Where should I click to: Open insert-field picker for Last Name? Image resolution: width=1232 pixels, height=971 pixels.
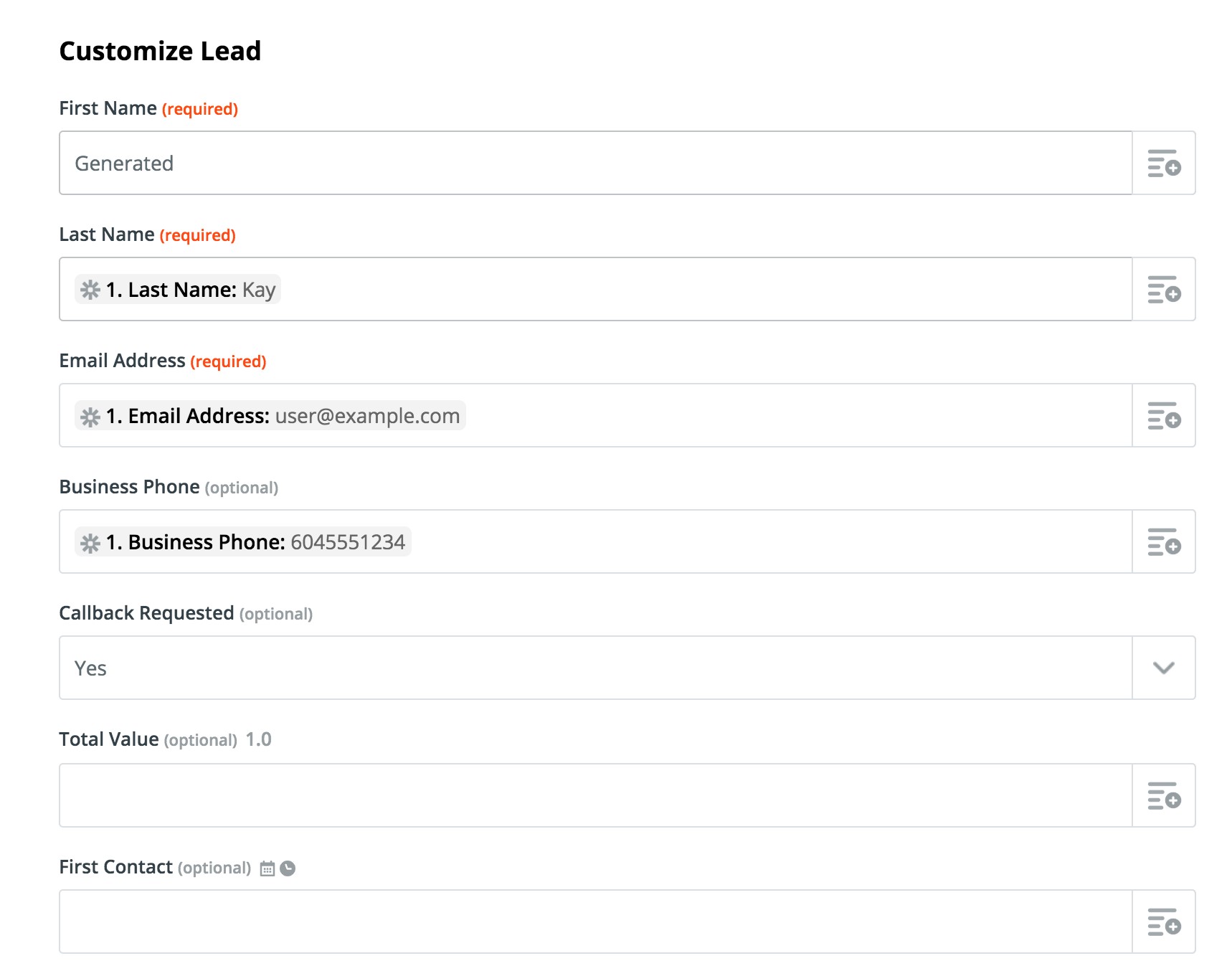point(1163,290)
